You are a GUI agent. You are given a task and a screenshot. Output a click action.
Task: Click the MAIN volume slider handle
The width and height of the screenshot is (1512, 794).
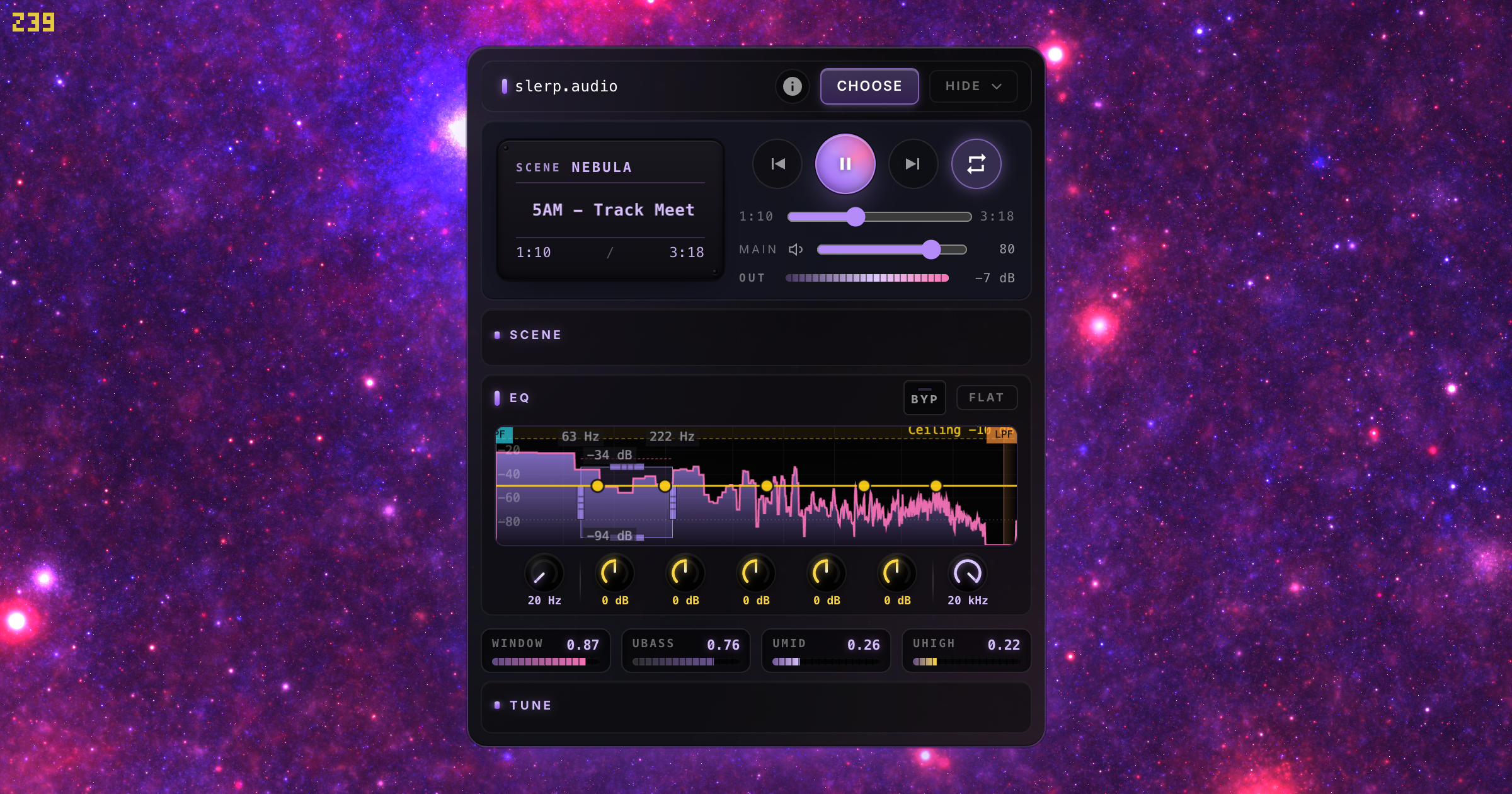(x=931, y=250)
